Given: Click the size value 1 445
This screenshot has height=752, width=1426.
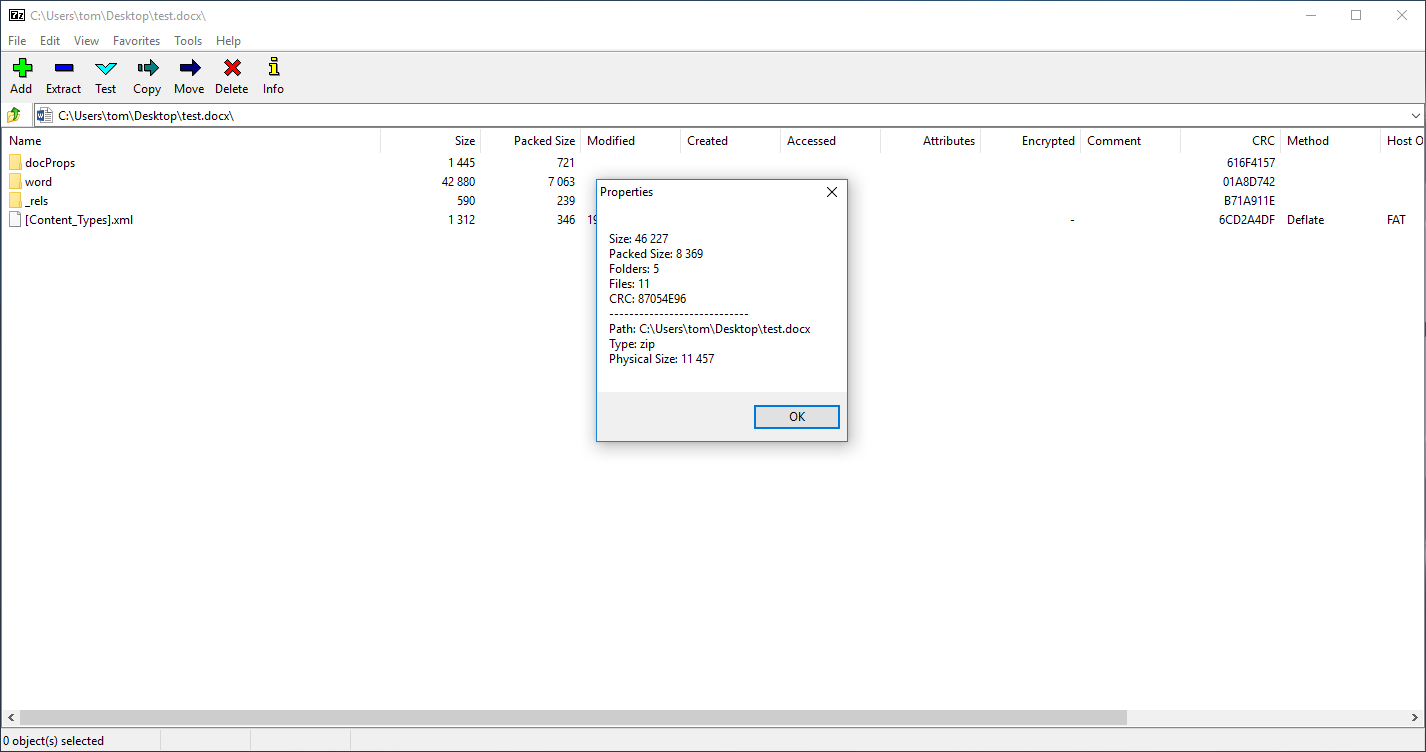Looking at the screenshot, I should (462, 162).
